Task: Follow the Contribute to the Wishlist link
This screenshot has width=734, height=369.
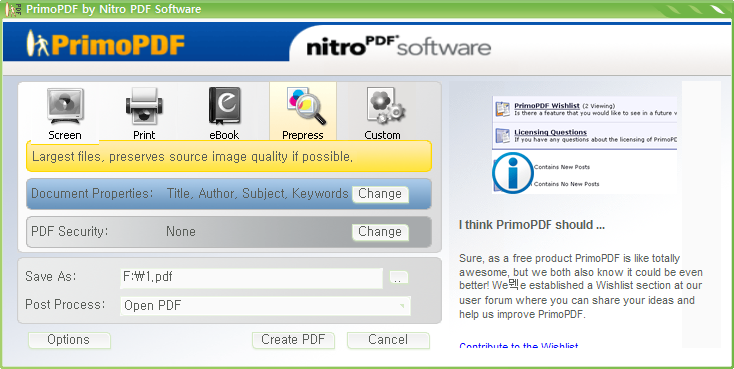Action: (x=519, y=346)
